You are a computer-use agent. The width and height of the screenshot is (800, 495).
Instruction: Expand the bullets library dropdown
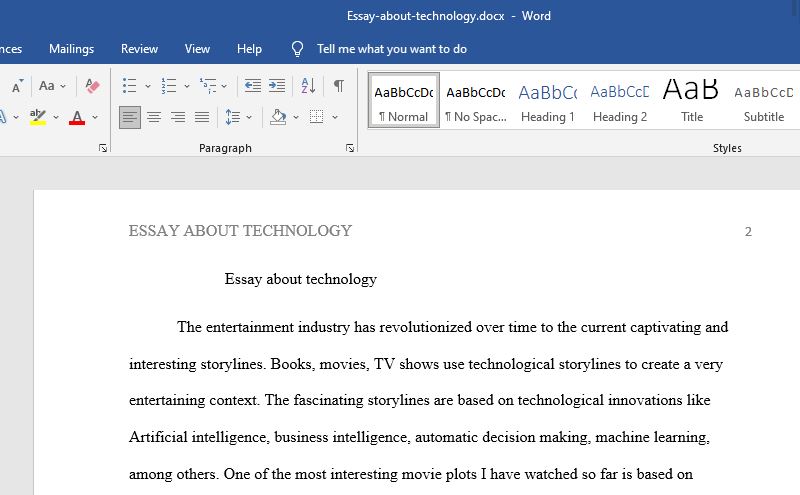coord(147,86)
